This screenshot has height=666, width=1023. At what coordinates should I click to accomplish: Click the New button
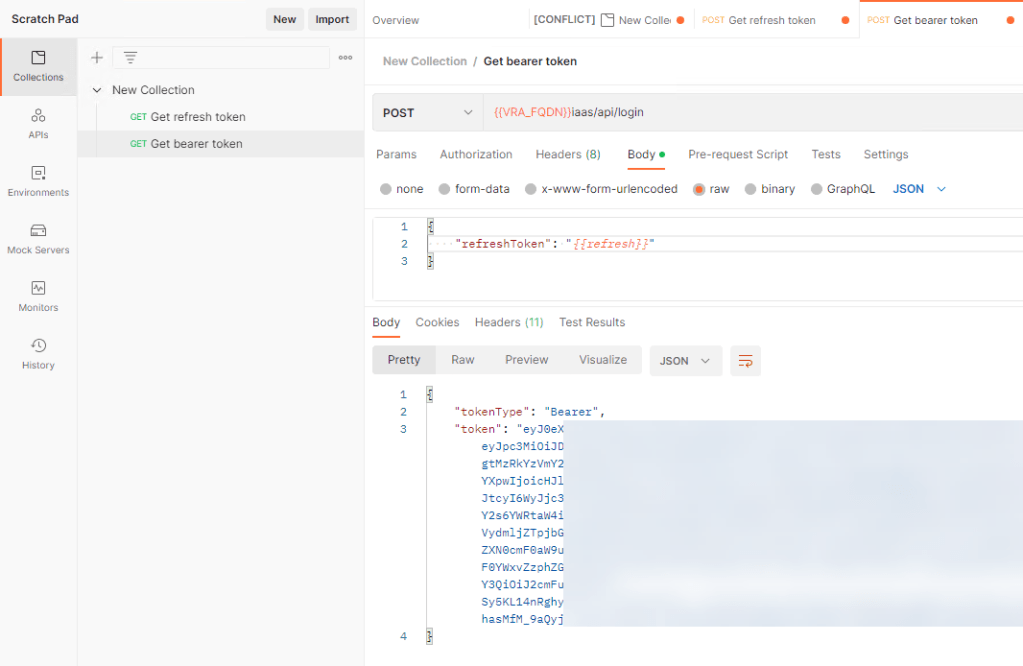tap(285, 19)
